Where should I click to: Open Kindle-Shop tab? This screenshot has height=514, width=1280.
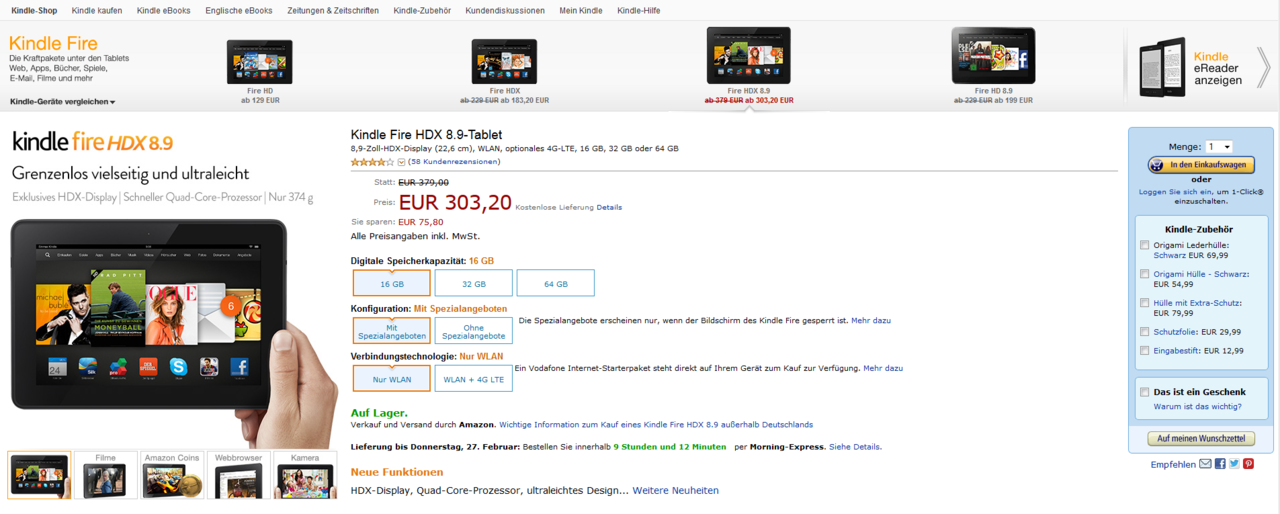[x=34, y=10]
